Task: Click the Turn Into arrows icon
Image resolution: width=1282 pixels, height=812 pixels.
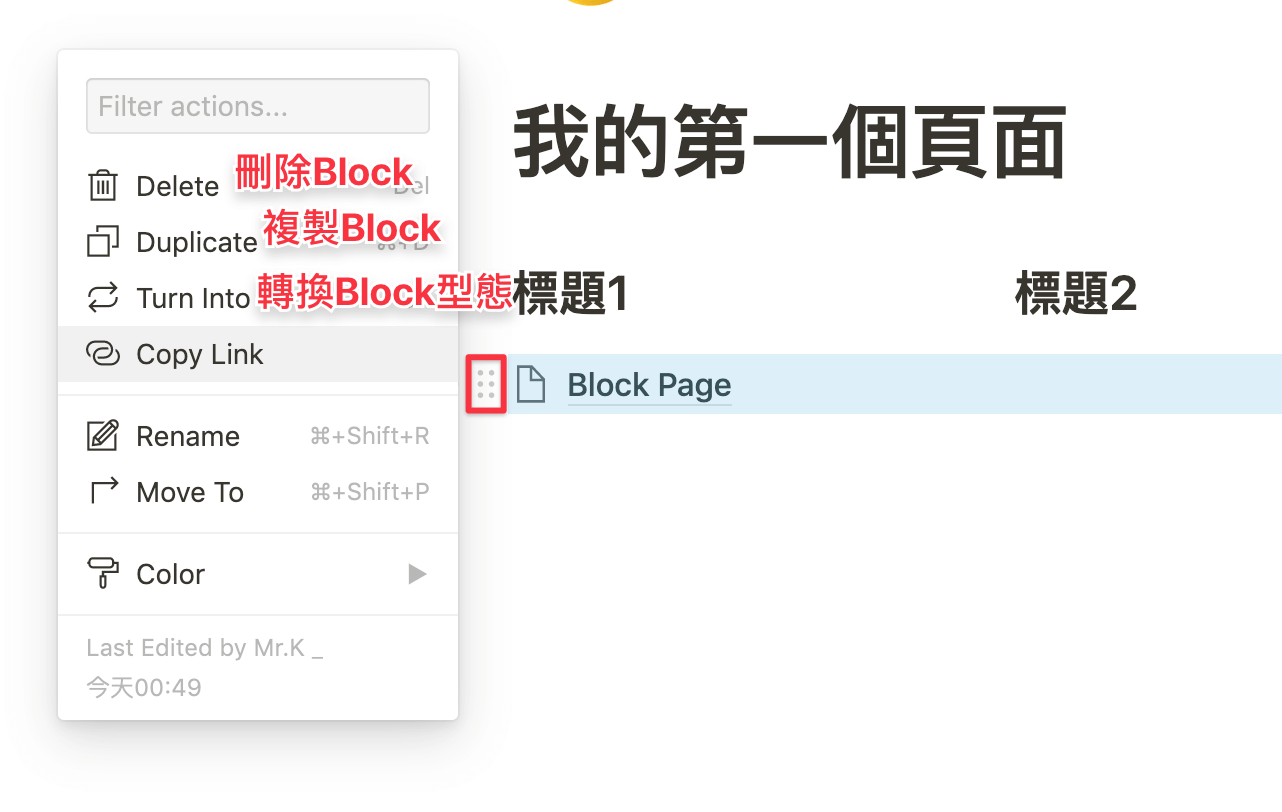Action: coord(103,298)
